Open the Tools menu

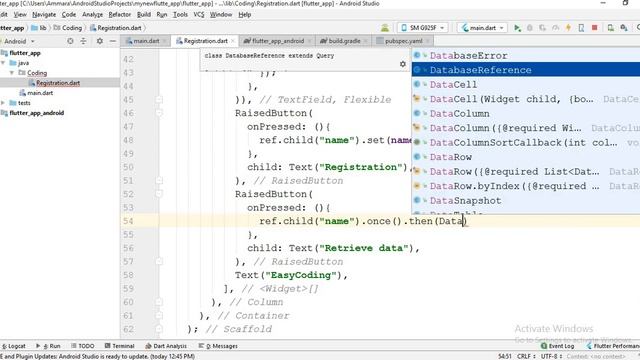click(180, 15)
